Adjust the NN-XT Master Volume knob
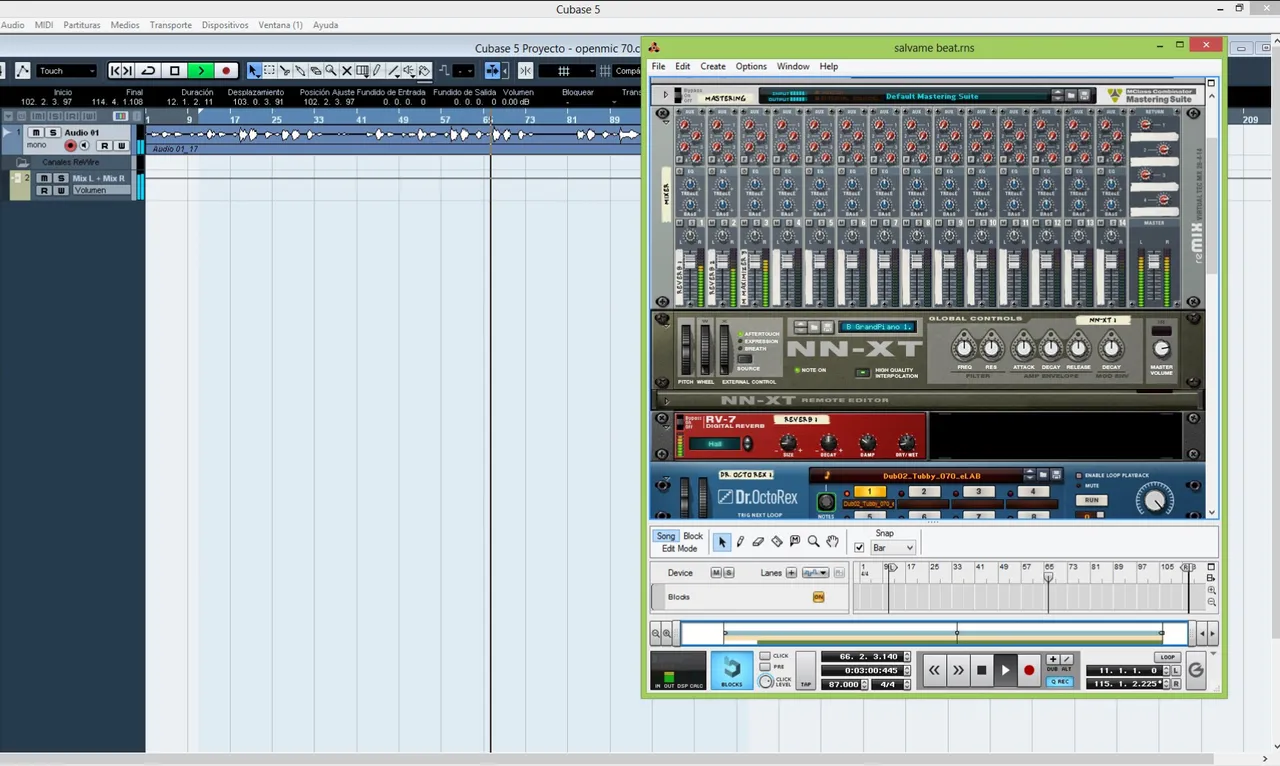This screenshot has height=766, width=1280. pos(1161,349)
